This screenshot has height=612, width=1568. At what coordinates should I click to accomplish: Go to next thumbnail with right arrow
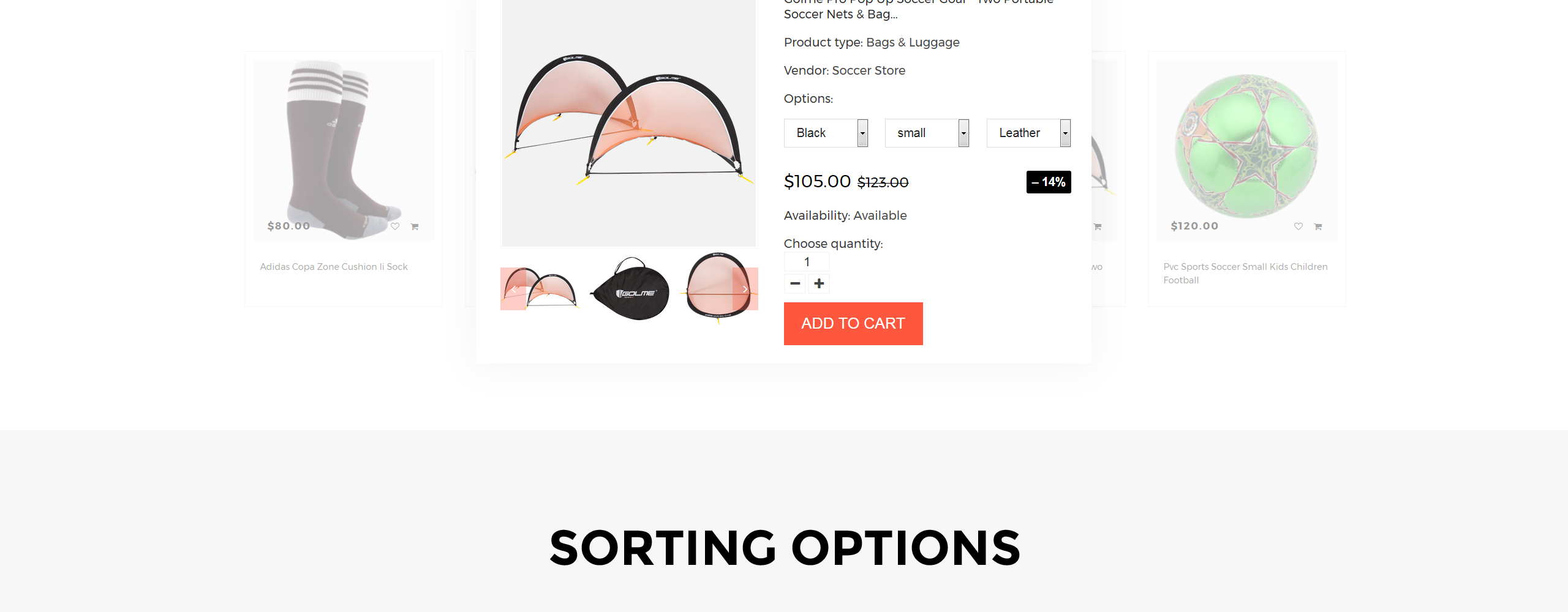[745, 289]
